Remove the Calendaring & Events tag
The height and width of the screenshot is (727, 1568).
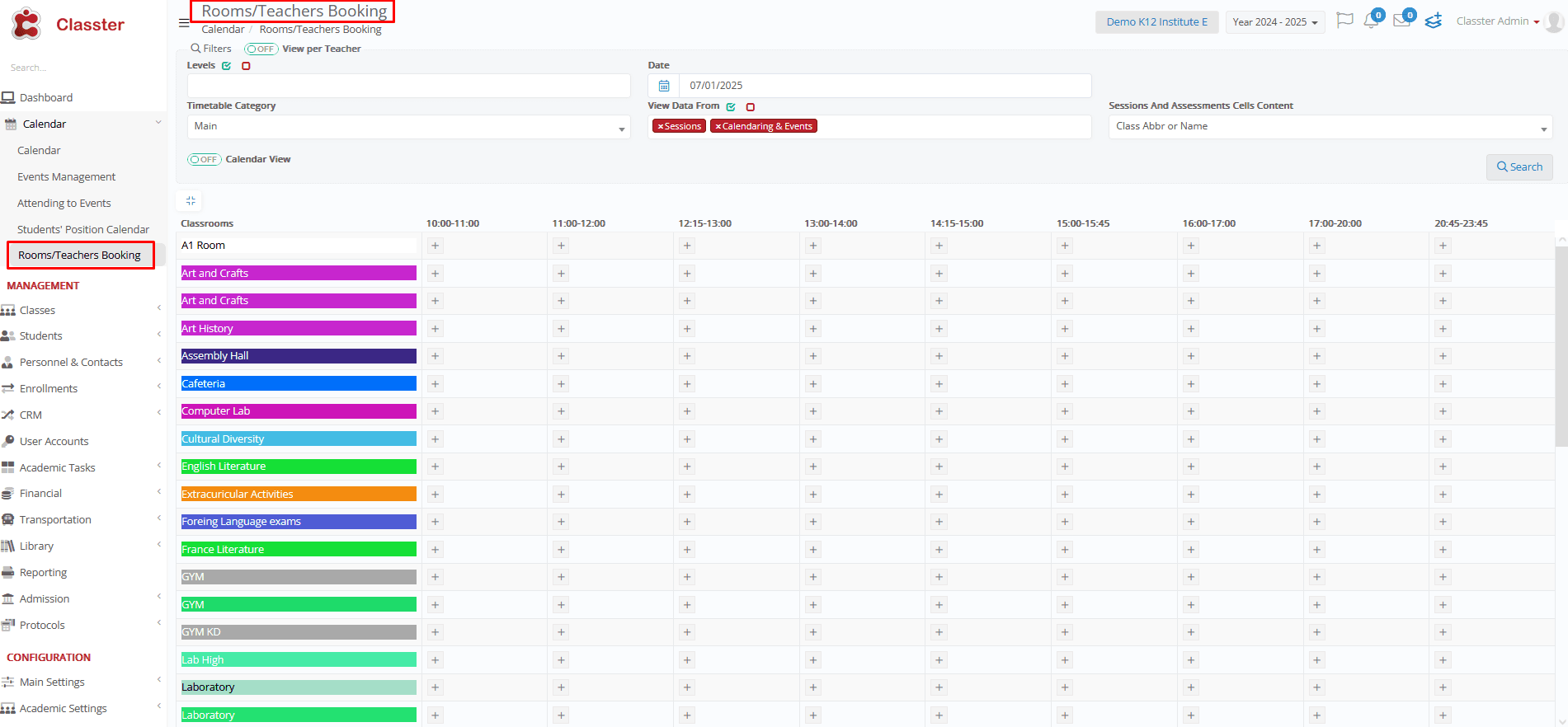[x=718, y=126]
